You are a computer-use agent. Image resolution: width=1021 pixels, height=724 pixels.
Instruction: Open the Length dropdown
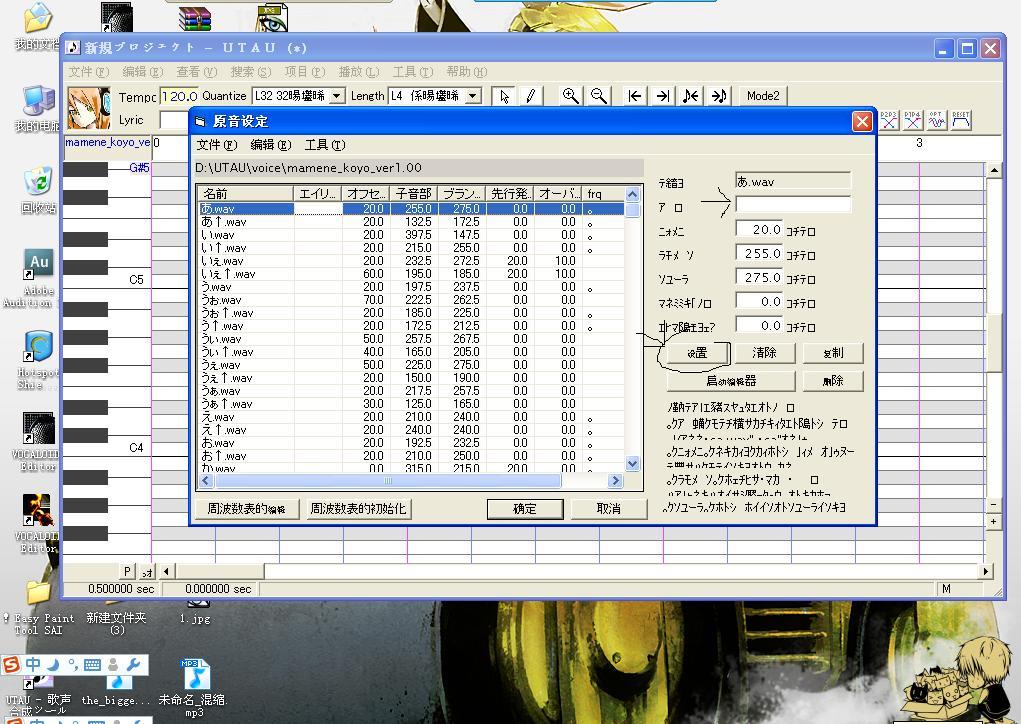coord(474,96)
